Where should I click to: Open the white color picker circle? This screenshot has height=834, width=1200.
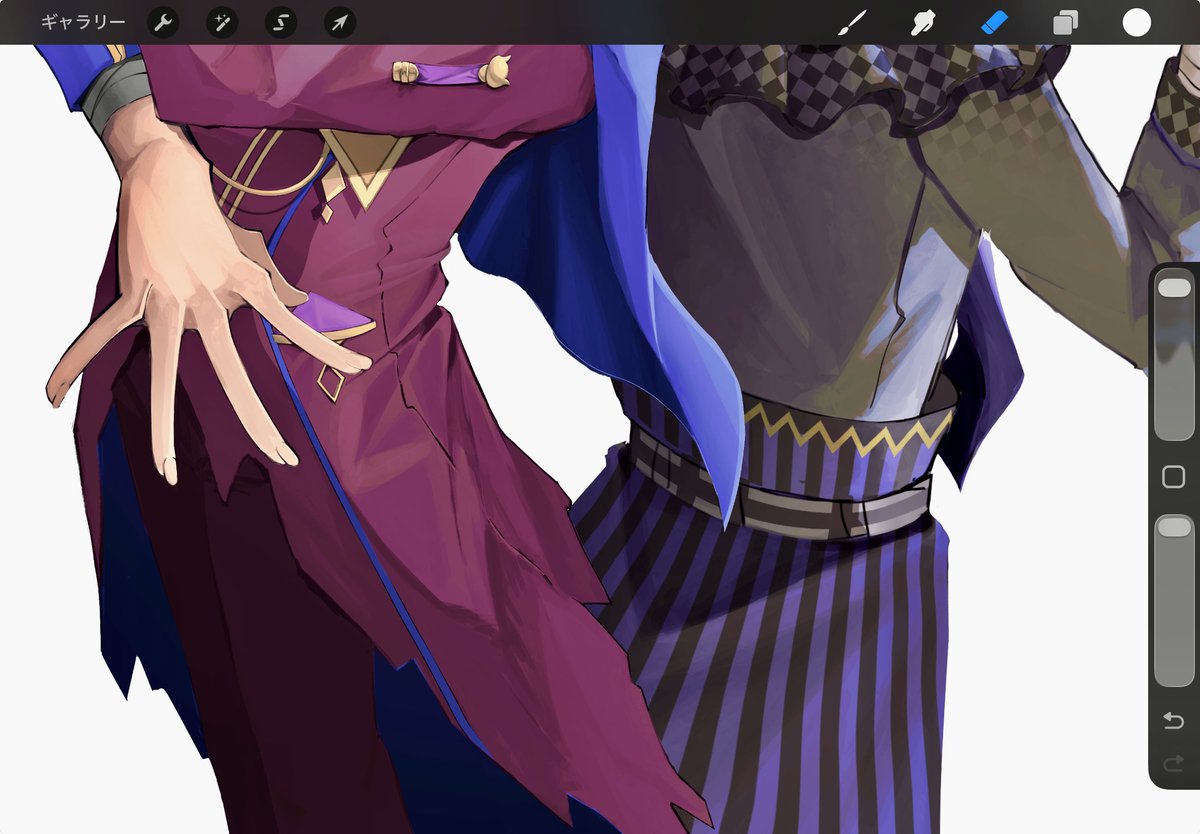[1137, 22]
